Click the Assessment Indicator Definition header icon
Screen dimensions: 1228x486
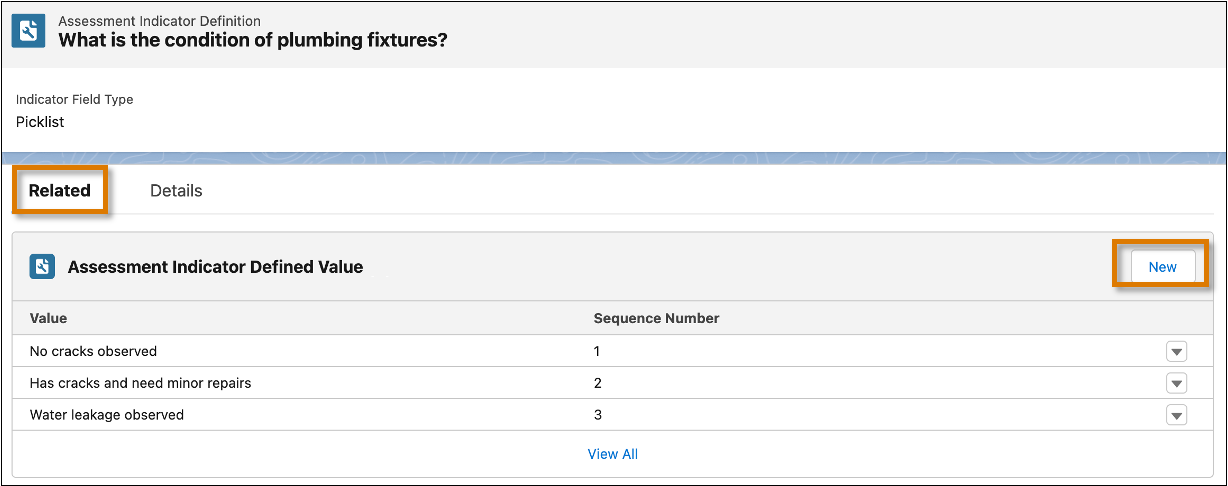29,31
